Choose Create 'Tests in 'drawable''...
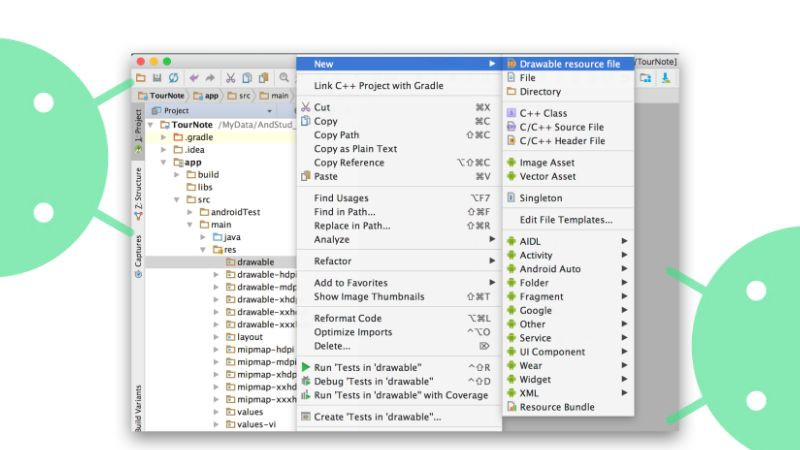The width and height of the screenshot is (800, 450). [x=399, y=417]
